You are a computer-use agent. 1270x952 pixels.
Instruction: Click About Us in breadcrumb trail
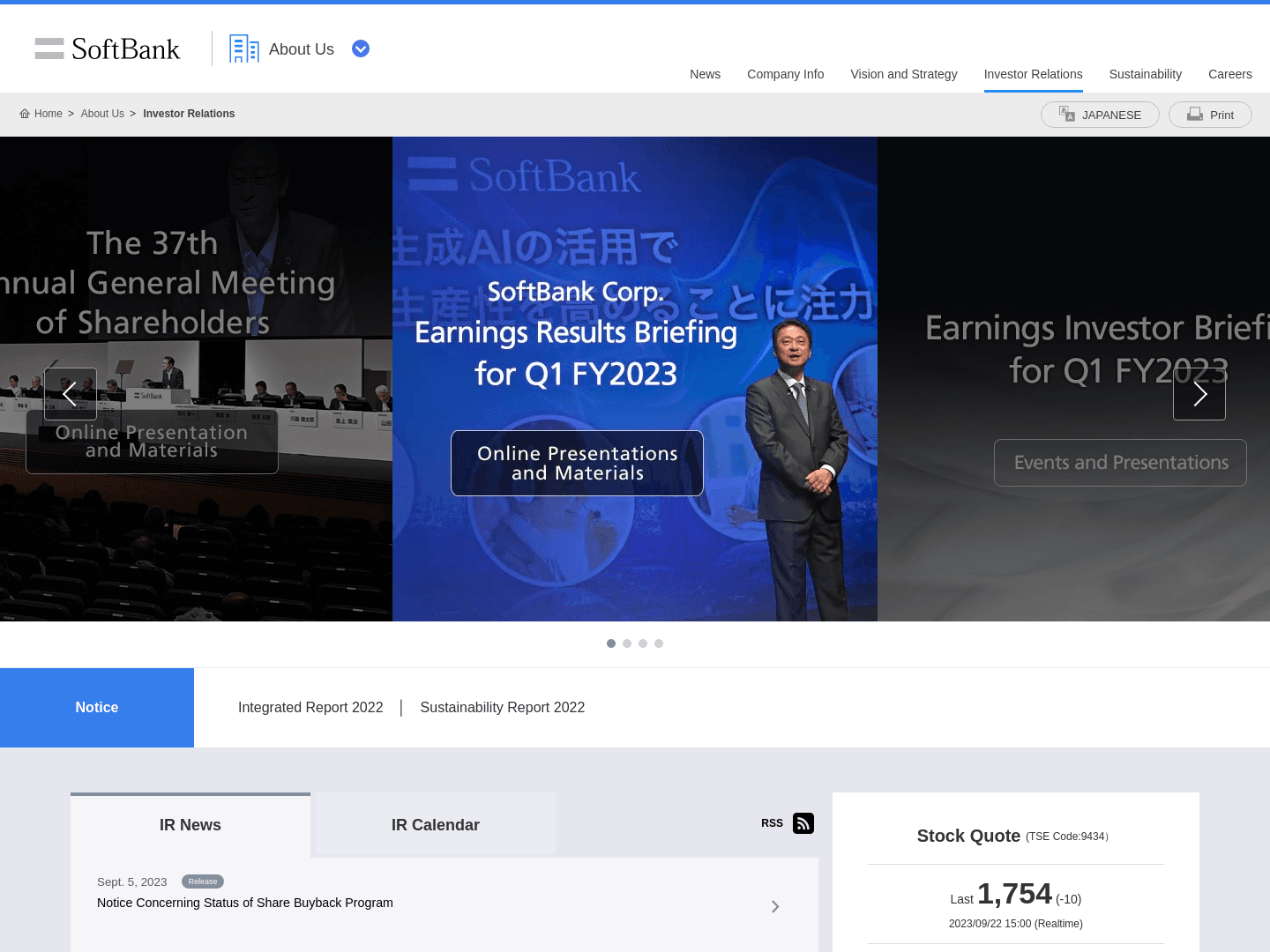tap(102, 114)
